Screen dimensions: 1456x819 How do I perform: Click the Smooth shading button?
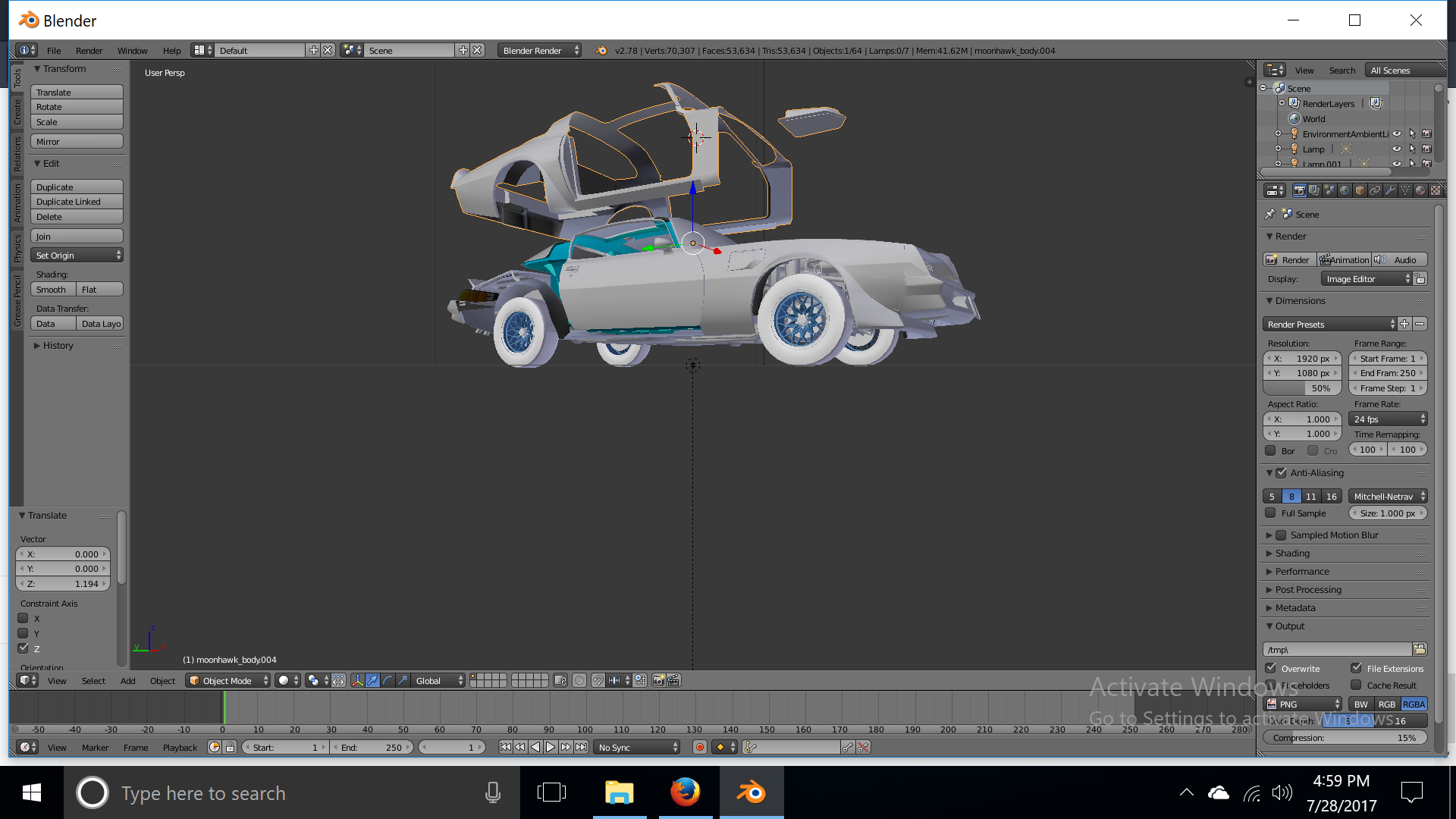[53, 290]
